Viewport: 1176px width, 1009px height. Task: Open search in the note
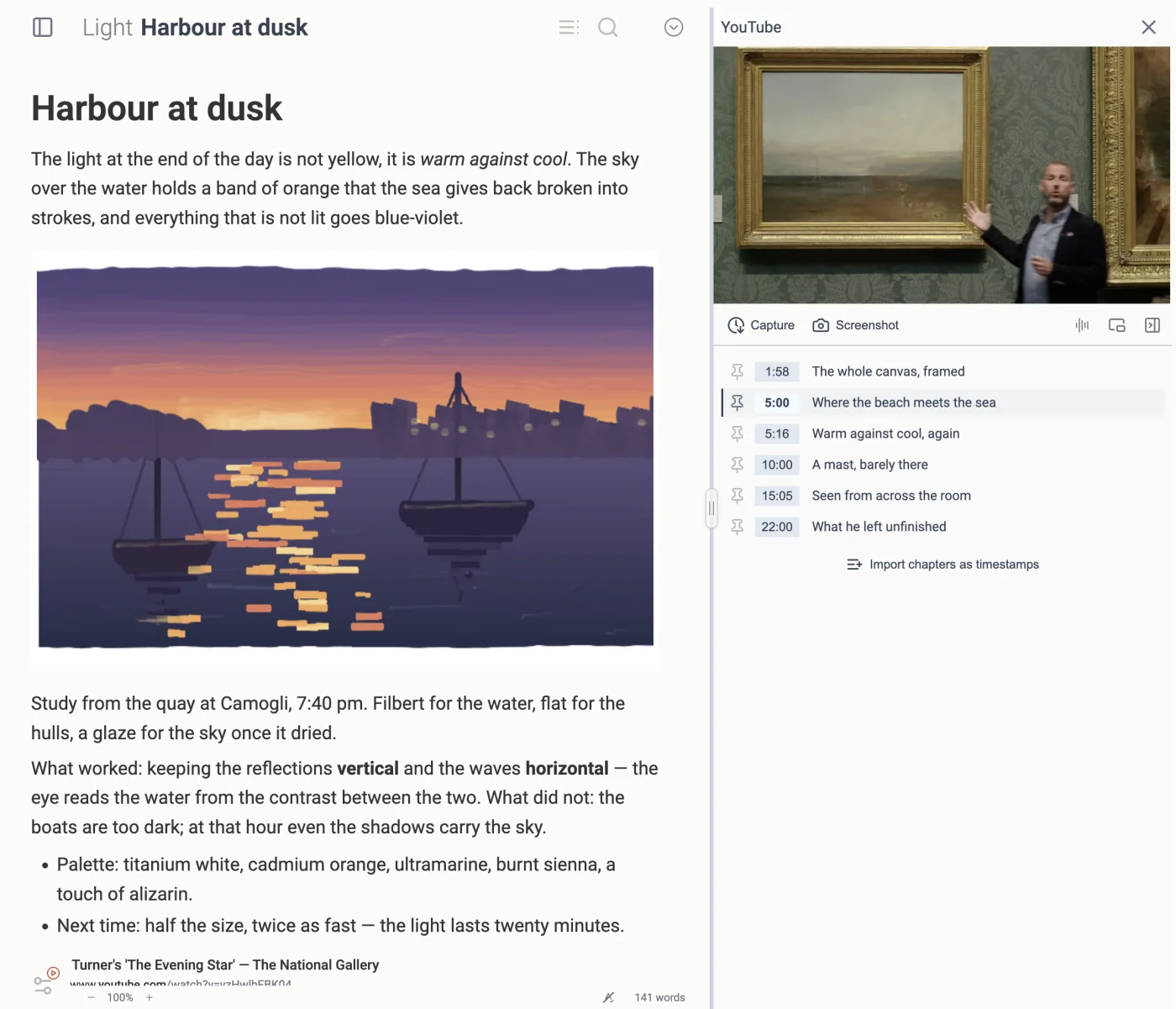[x=607, y=28]
